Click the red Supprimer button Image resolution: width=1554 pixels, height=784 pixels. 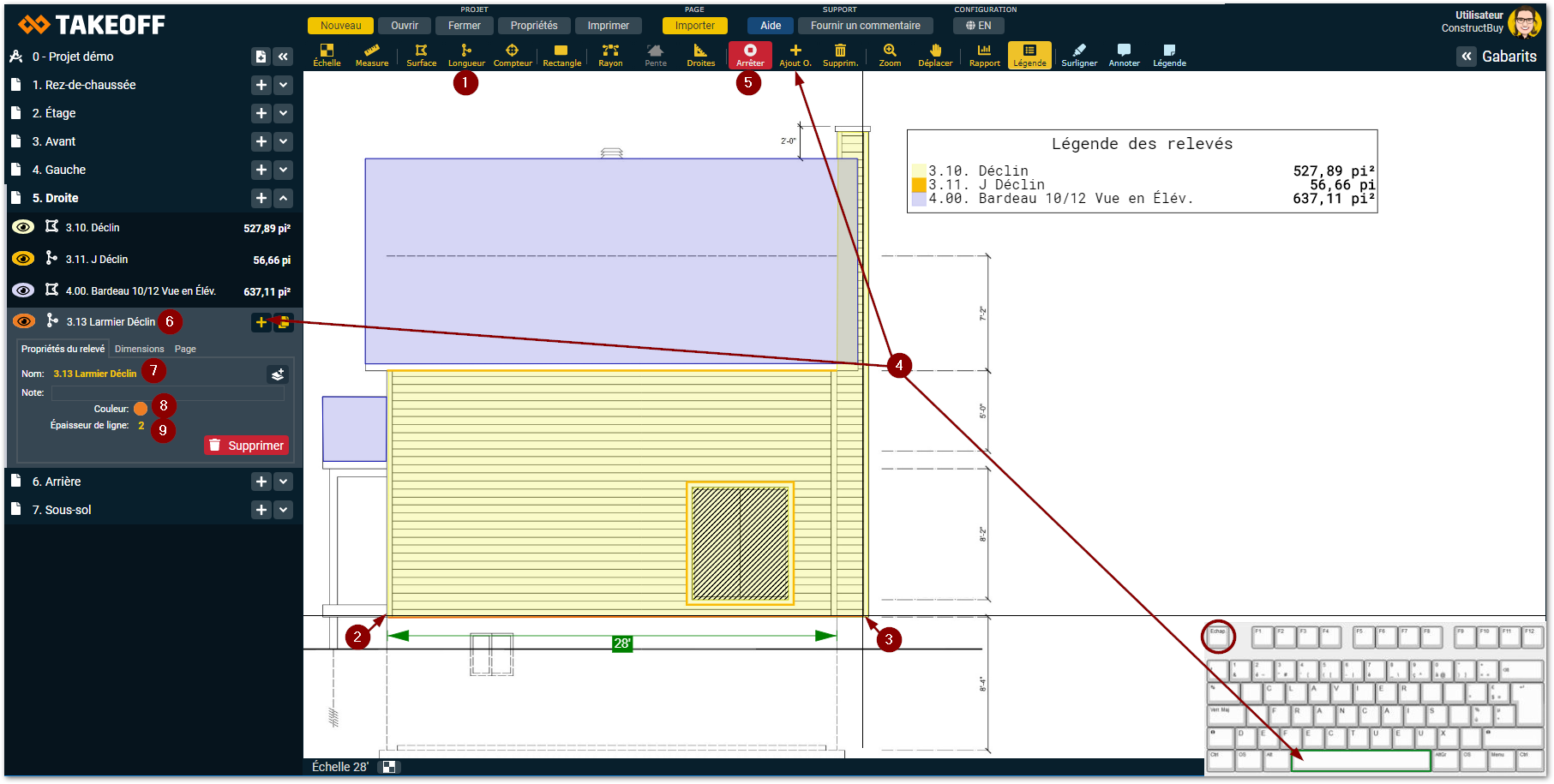[x=246, y=446]
